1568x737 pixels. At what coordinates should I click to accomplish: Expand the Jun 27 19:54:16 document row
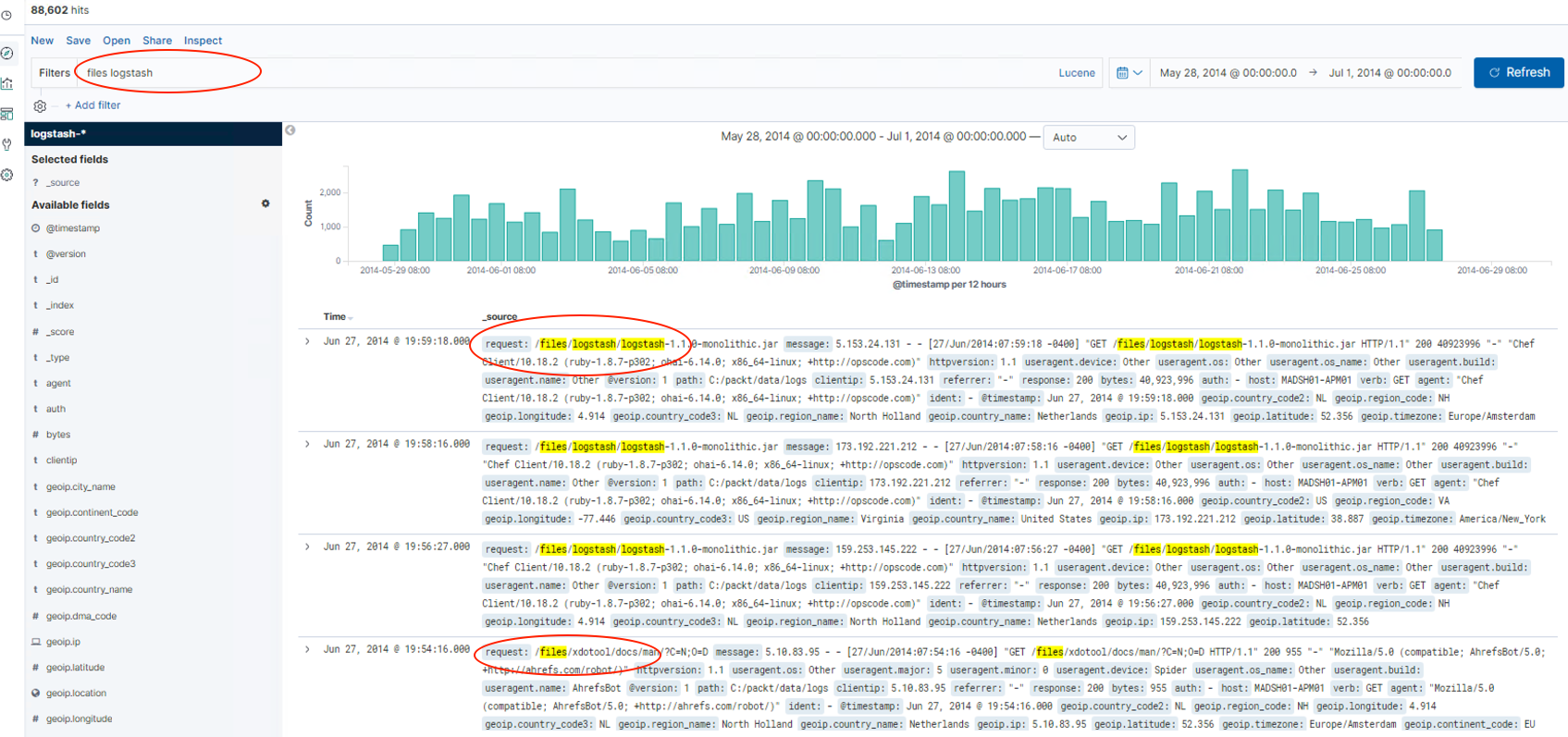coord(308,649)
